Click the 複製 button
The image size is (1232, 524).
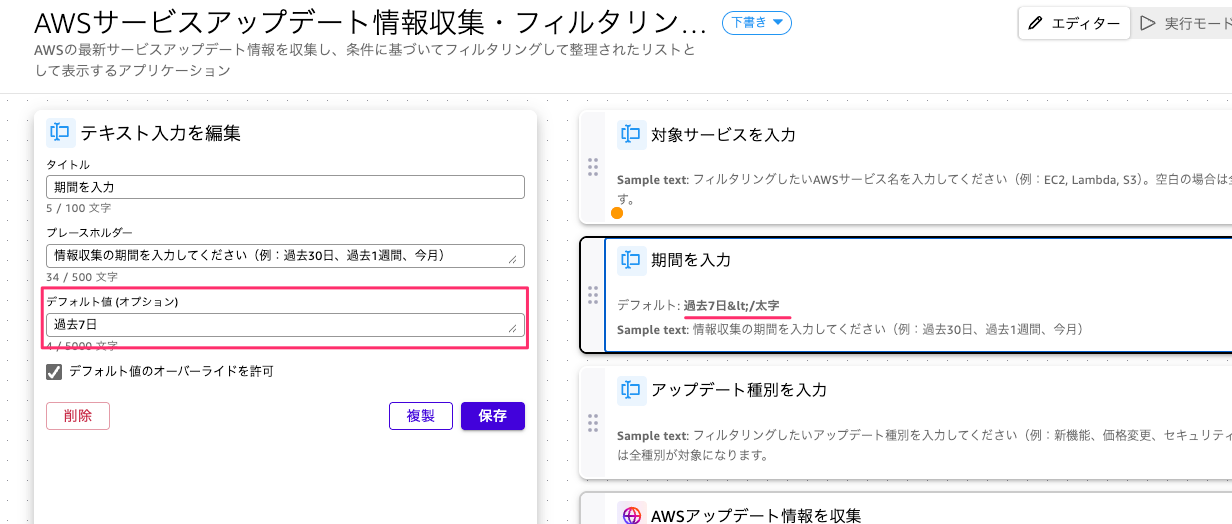(x=420, y=416)
